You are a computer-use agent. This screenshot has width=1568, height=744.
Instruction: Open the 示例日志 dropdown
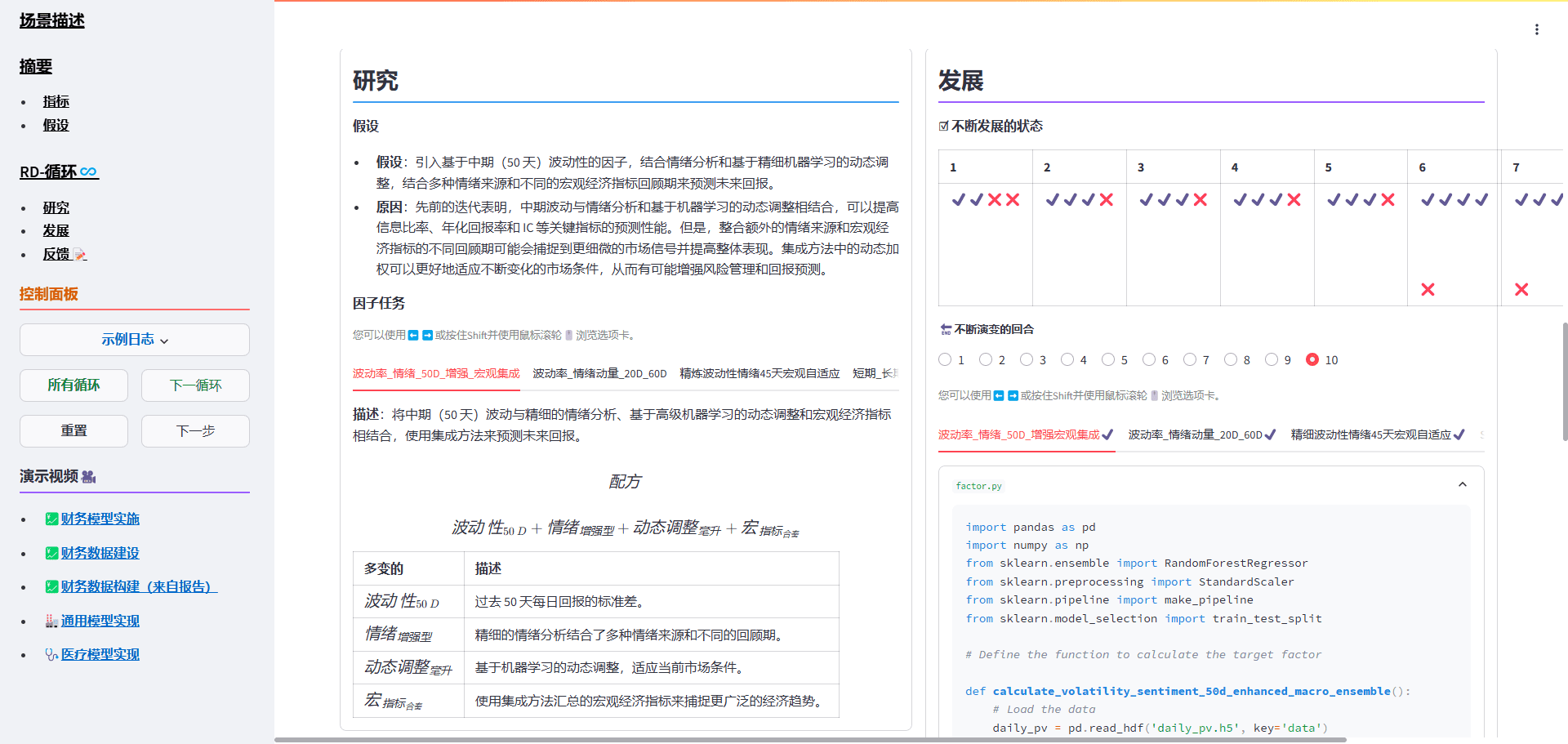(x=135, y=340)
